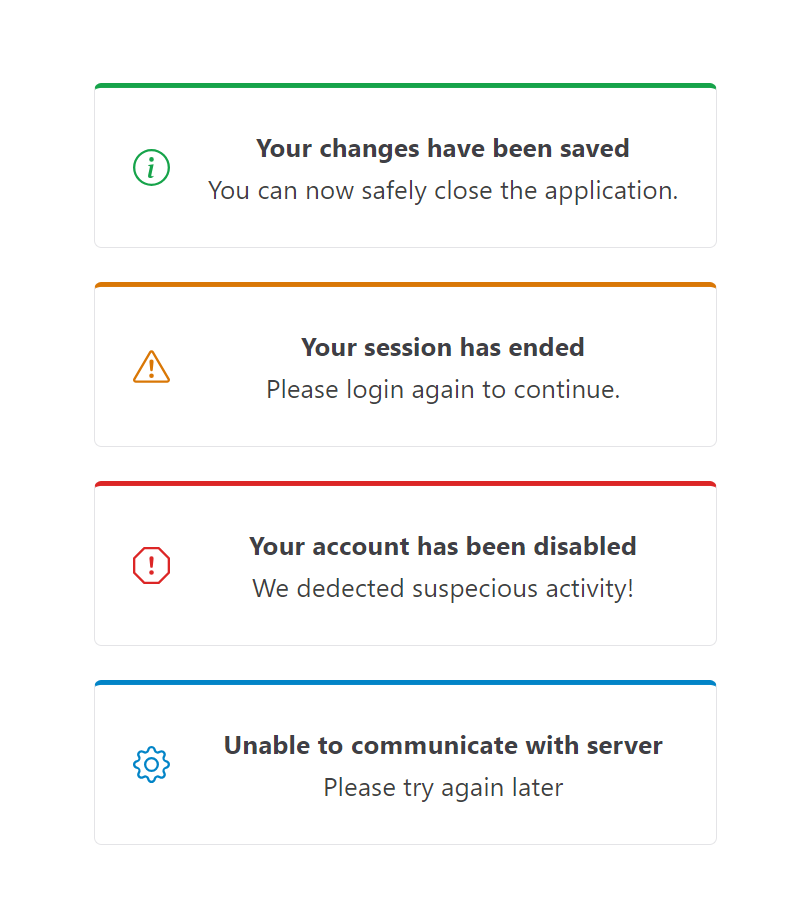Click the green info circle icon

tap(151, 168)
